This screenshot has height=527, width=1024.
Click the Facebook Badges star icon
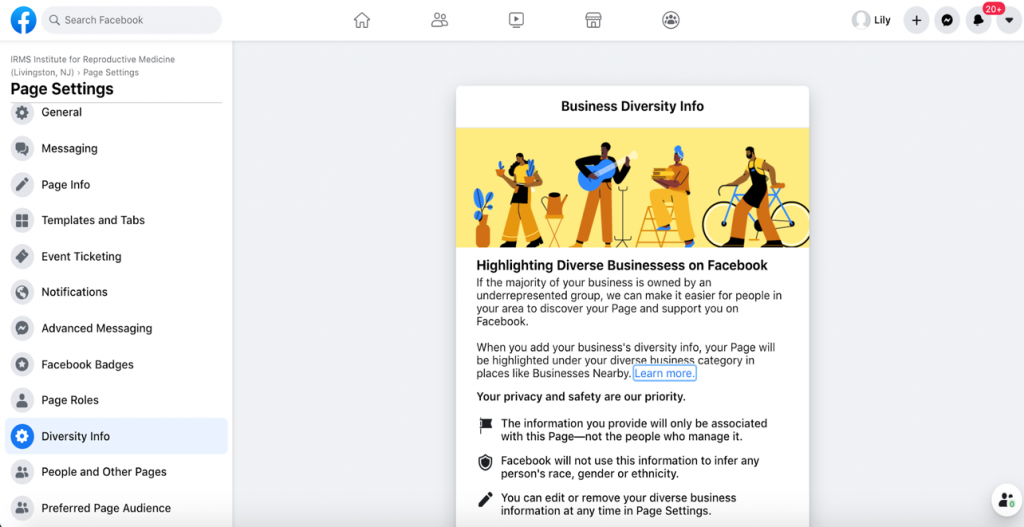coord(22,364)
